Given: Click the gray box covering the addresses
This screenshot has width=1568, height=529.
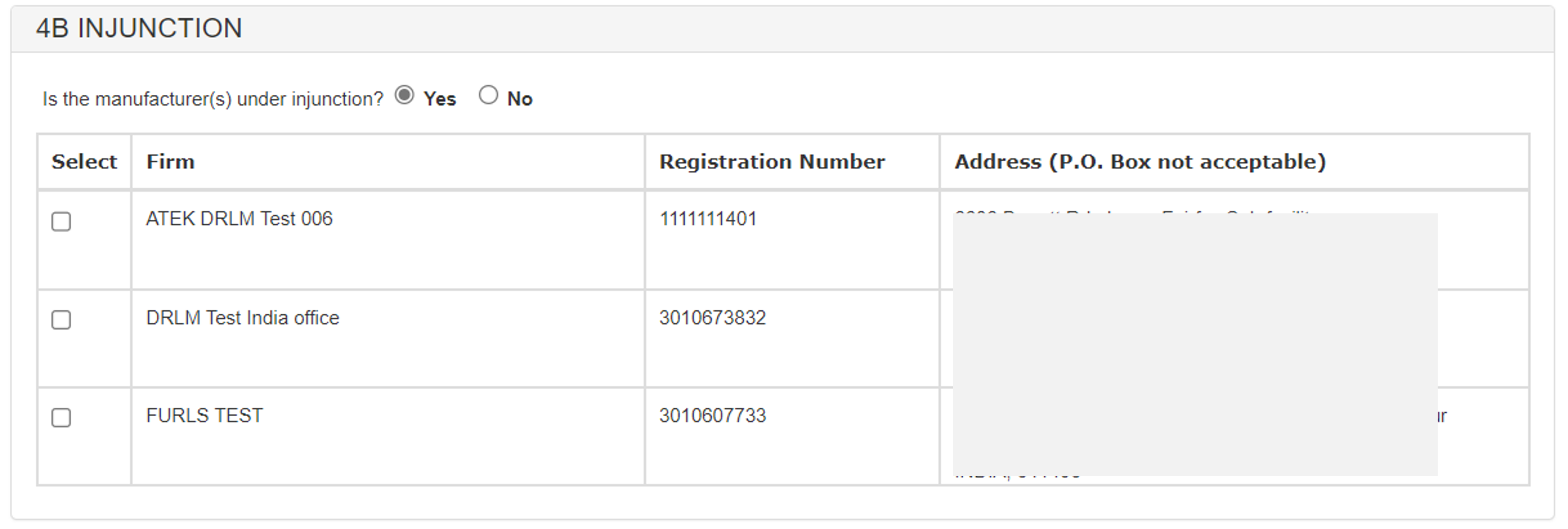Looking at the screenshot, I should point(1195,344).
